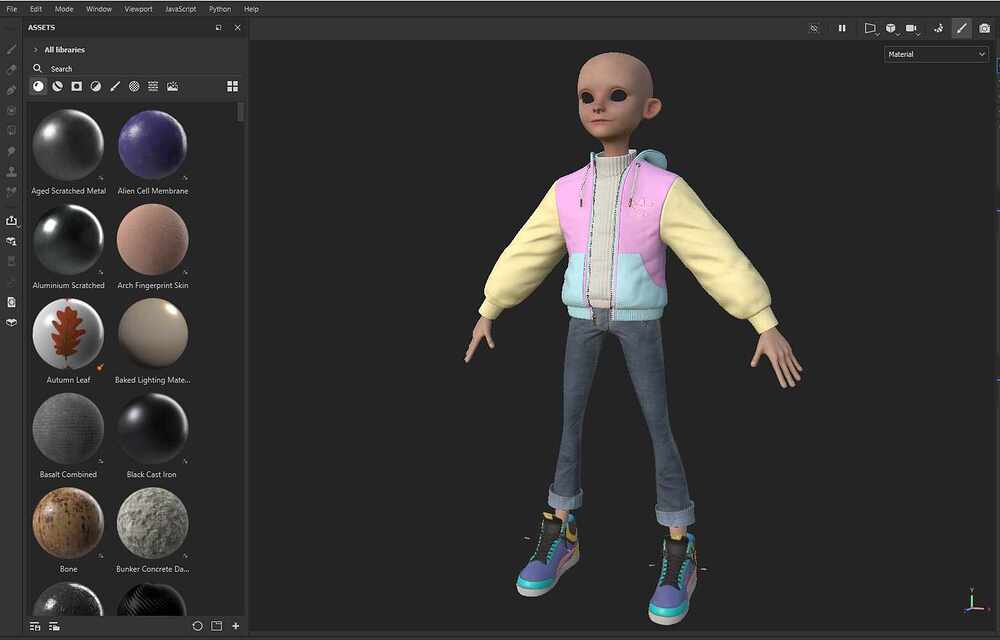The image size is (1000, 640).
Task: Open the Send to export icon in left toolbar
Action: 11,221
